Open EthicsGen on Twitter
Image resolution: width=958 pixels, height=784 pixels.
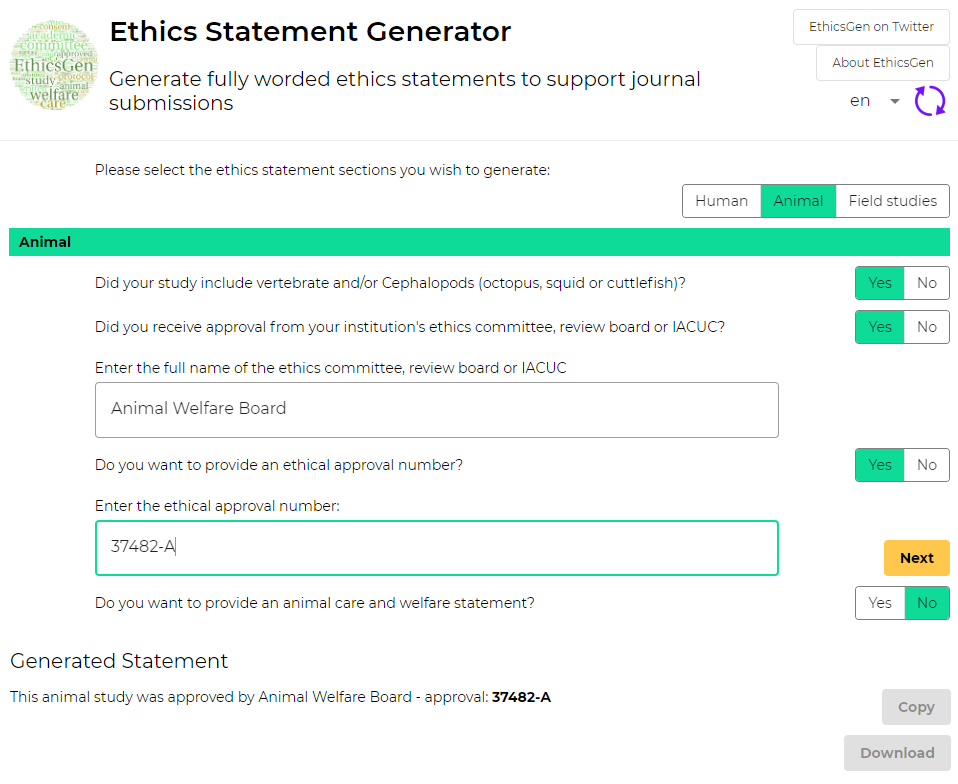point(871,27)
